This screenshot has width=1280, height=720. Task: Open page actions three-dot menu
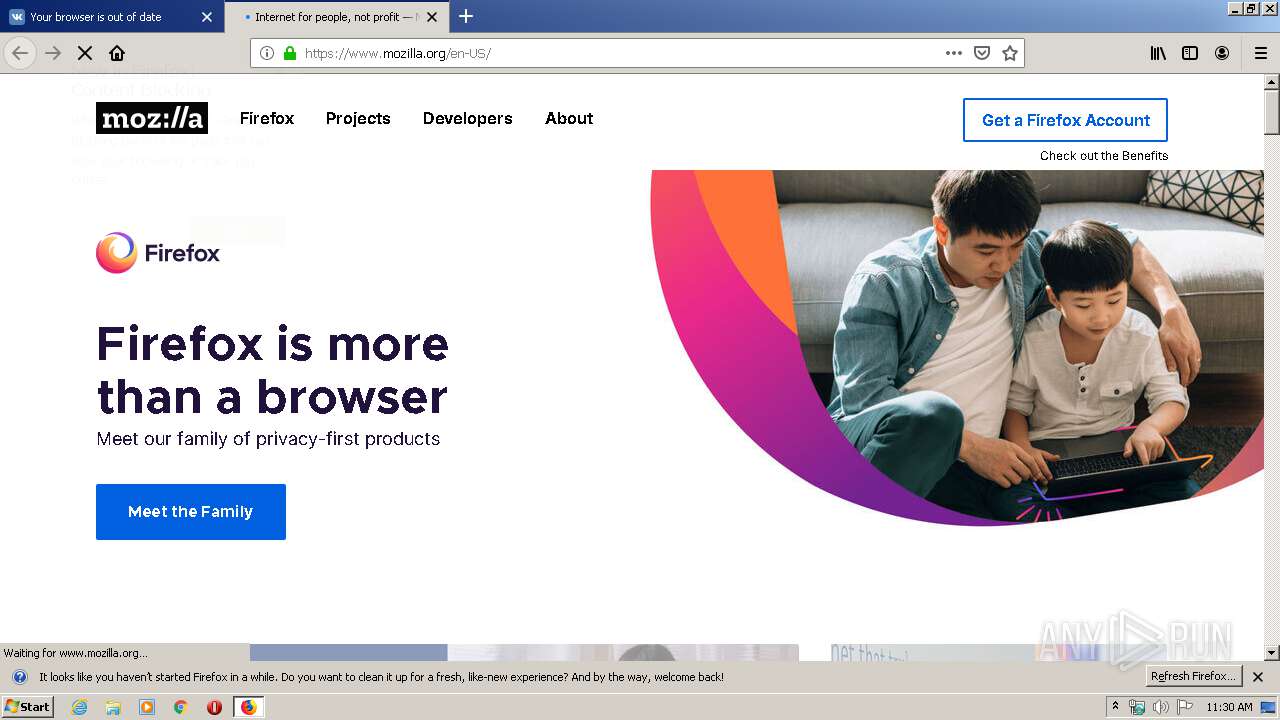click(x=954, y=53)
